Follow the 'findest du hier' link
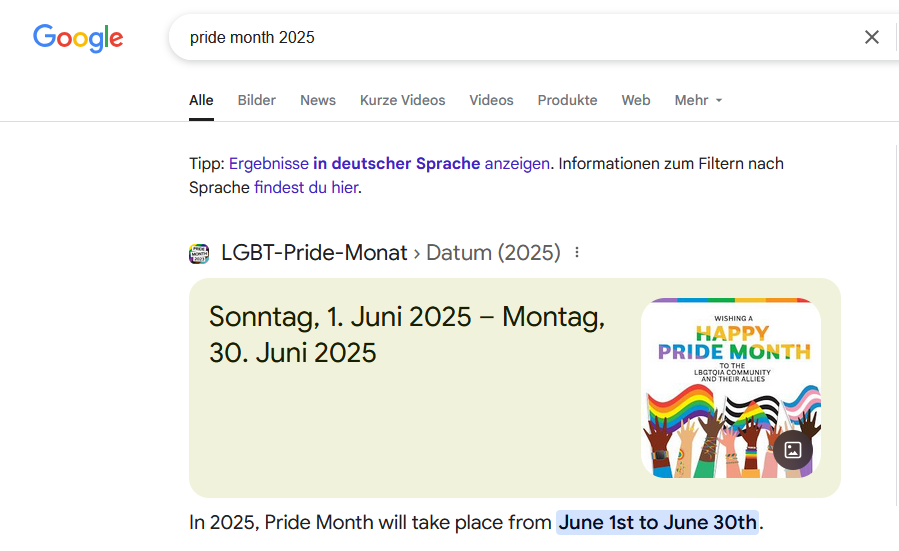 pyautogui.click(x=305, y=187)
